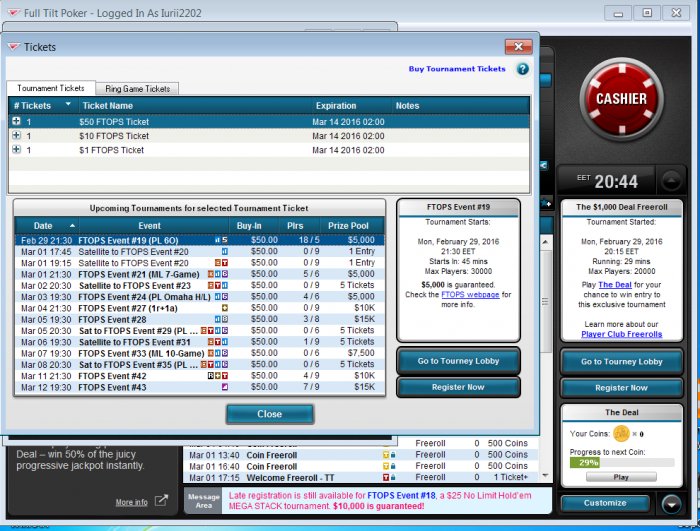Switch to Ring Game Tickets tab
The width and height of the screenshot is (700, 531).
coord(138,89)
